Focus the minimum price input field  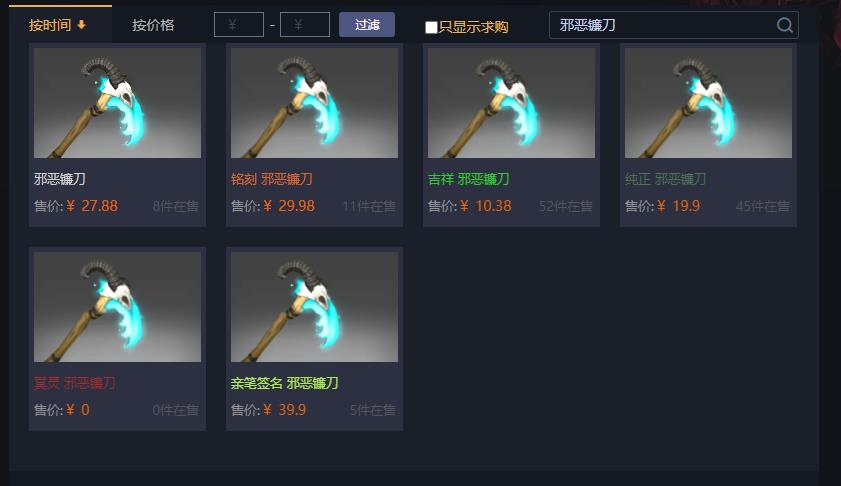coord(239,25)
